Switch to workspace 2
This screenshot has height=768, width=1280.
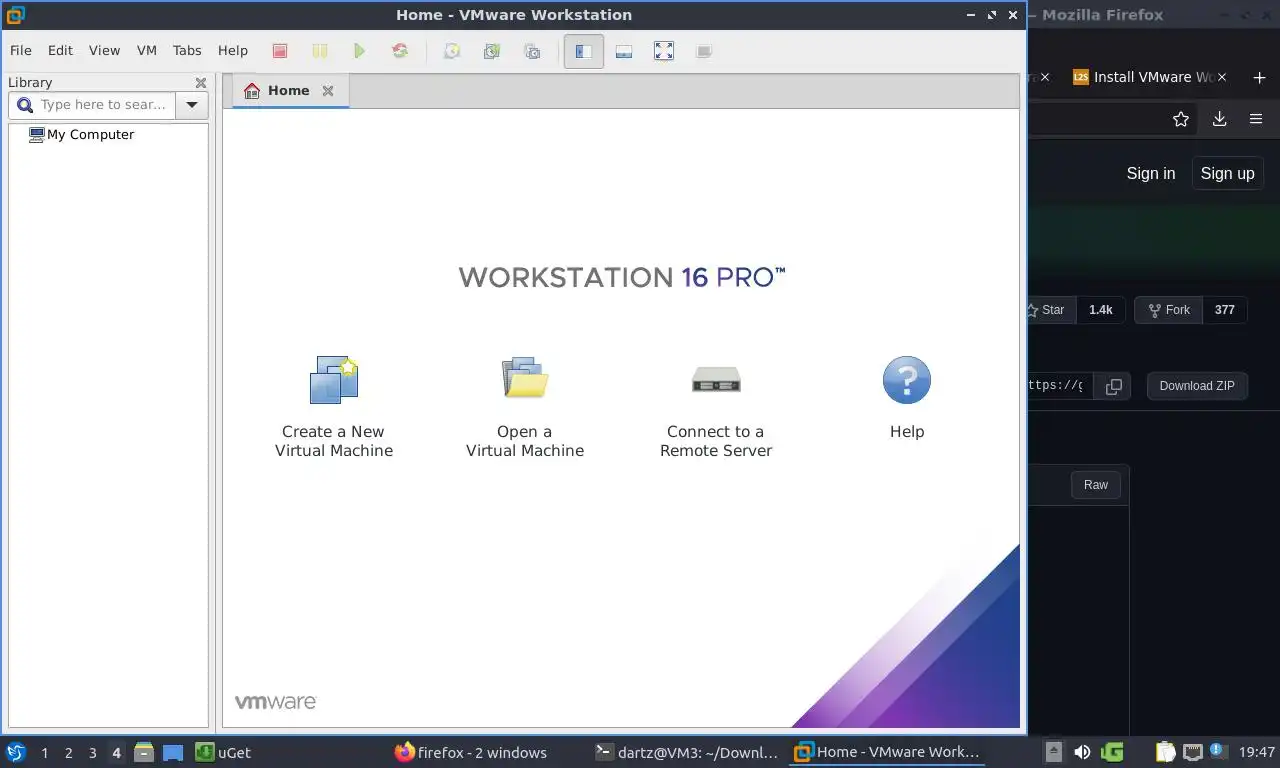coord(68,753)
